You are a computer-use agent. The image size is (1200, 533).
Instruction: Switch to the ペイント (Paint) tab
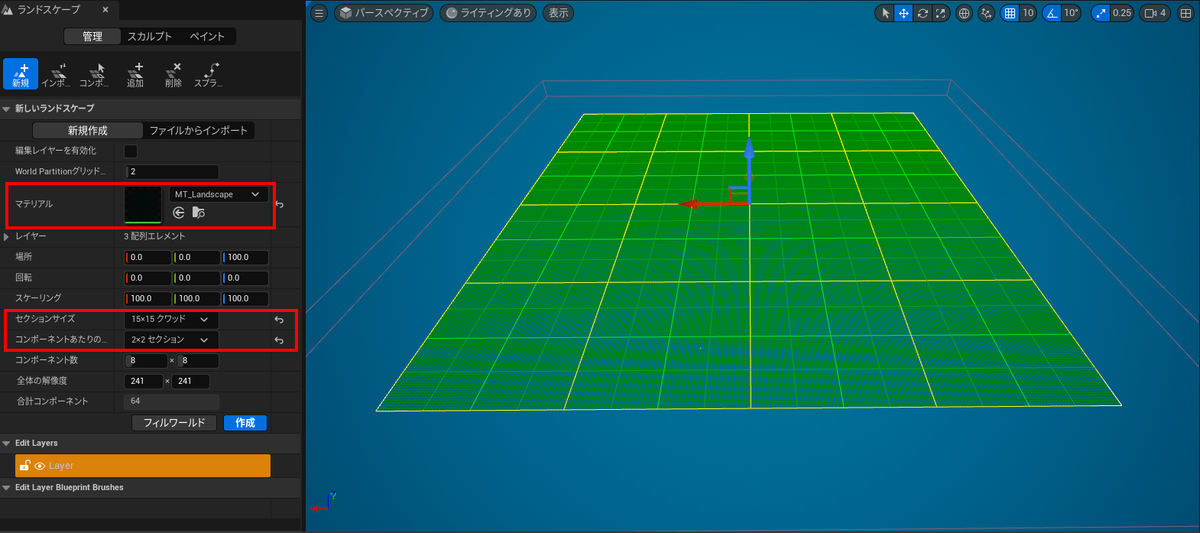208,37
